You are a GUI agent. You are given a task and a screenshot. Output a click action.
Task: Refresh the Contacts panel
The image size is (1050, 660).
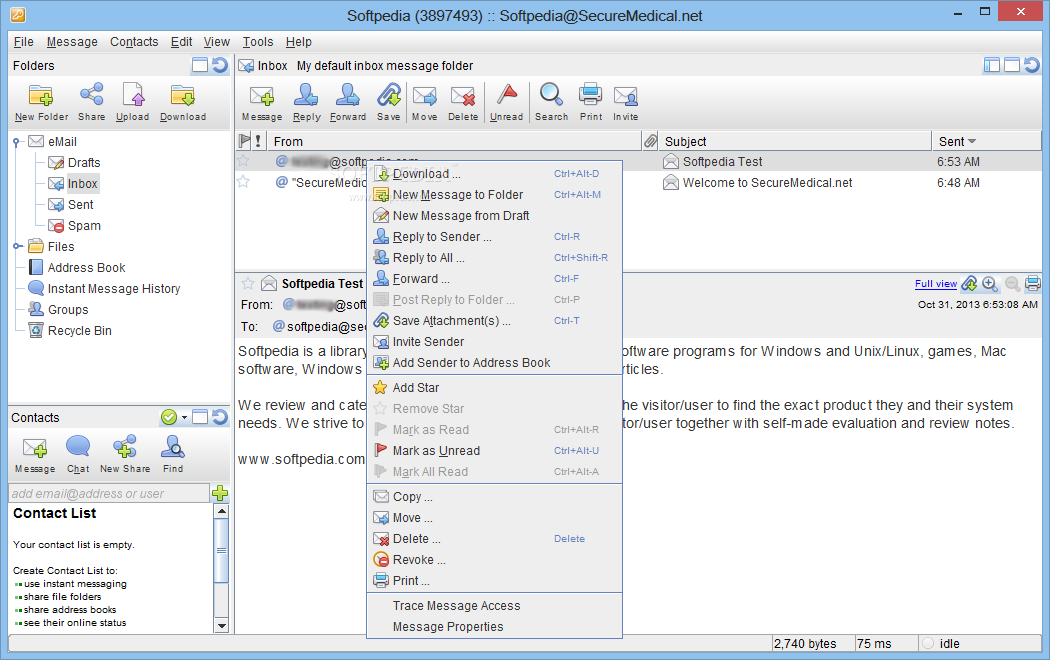pyautogui.click(x=220, y=417)
